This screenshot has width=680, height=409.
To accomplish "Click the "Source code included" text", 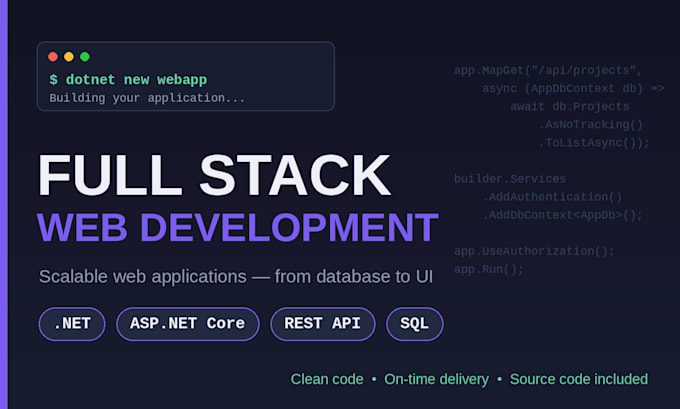I will pyautogui.click(x=579, y=380).
